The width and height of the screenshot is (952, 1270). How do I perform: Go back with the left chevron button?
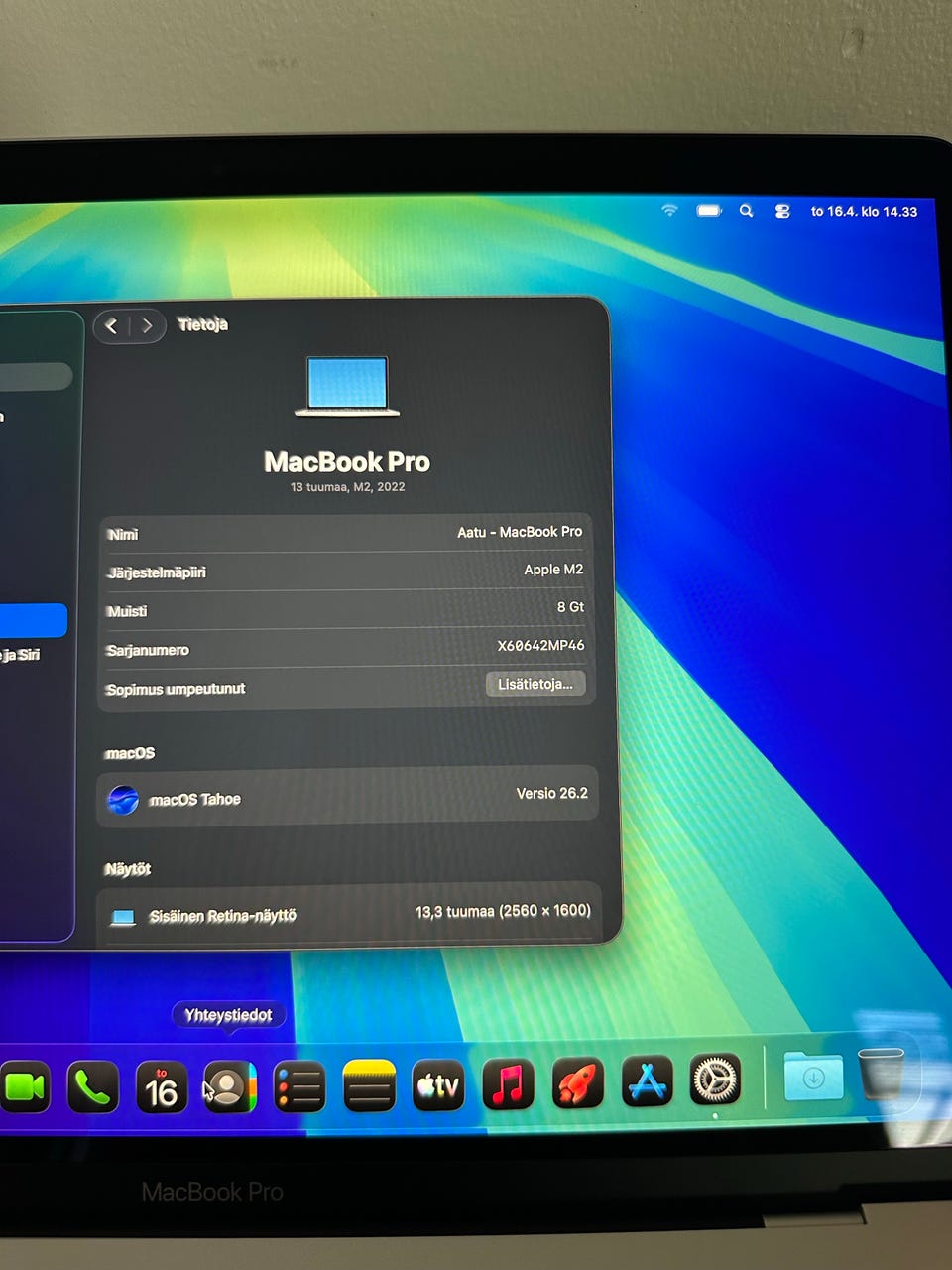click(111, 325)
